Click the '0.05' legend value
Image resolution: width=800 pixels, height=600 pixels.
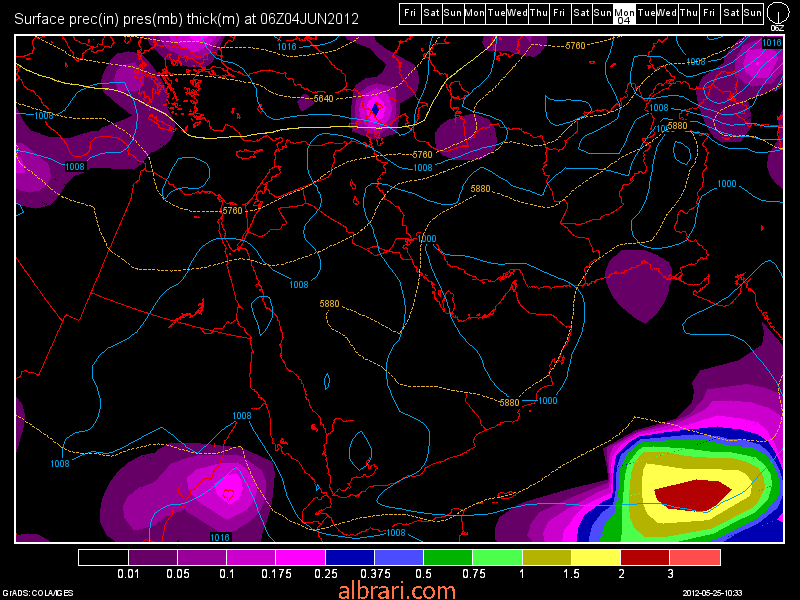point(178,574)
